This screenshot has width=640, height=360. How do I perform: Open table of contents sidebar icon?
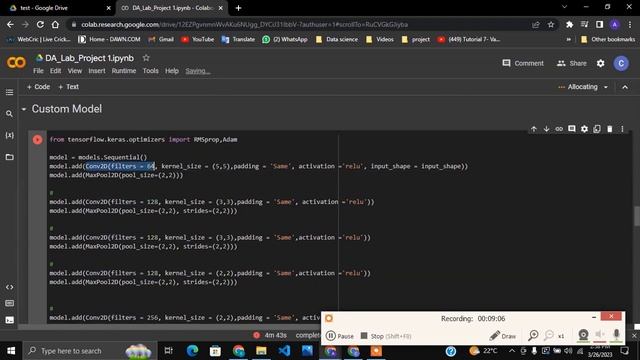point(9,92)
